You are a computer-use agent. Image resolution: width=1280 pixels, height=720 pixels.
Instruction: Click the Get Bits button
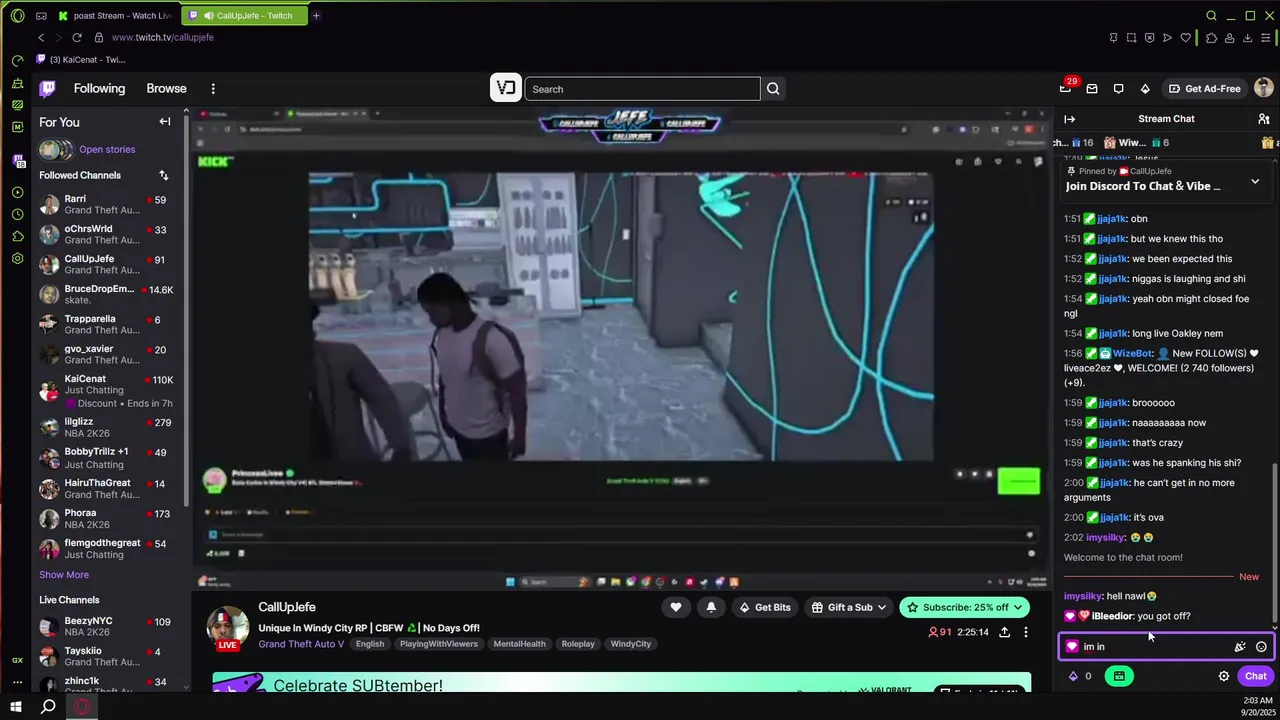pyautogui.click(x=764, y=607)
